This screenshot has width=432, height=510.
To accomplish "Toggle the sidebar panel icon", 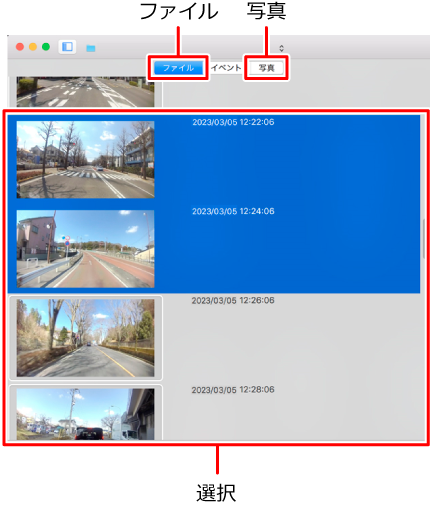I will (x=67, y=47).
